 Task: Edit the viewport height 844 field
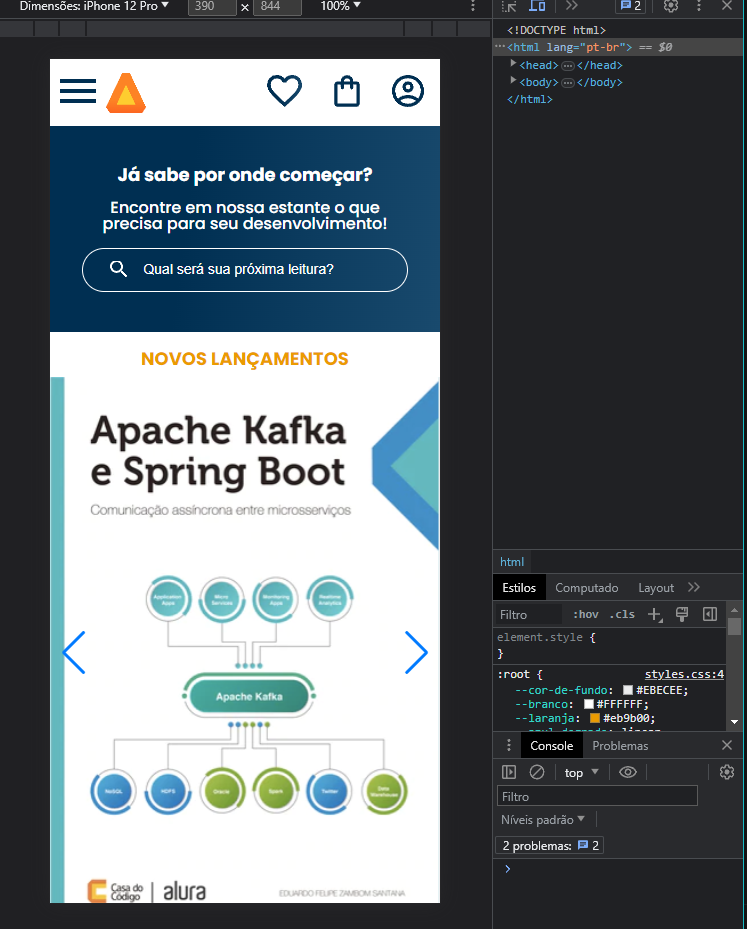[277, 7]
